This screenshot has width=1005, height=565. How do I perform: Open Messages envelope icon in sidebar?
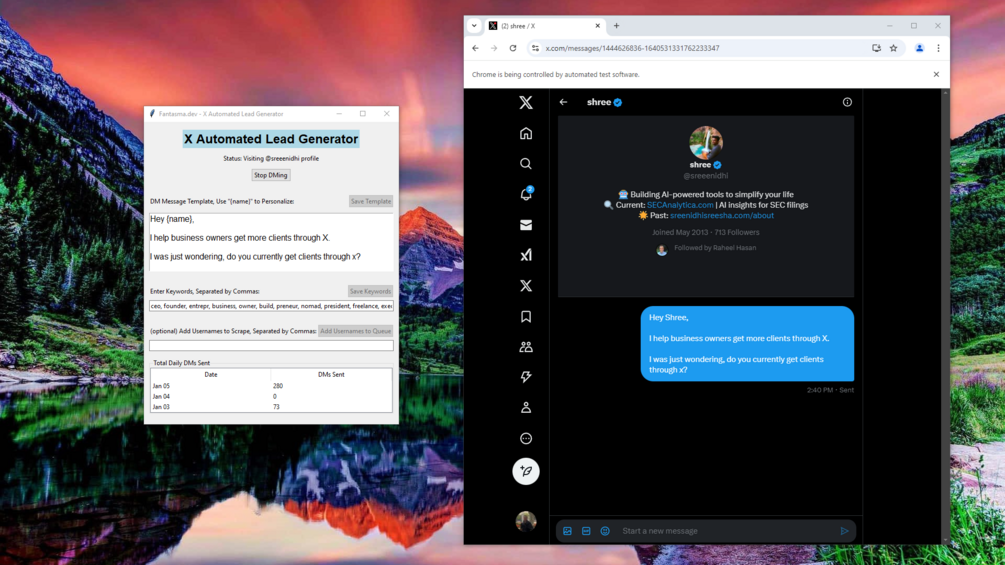526,225
